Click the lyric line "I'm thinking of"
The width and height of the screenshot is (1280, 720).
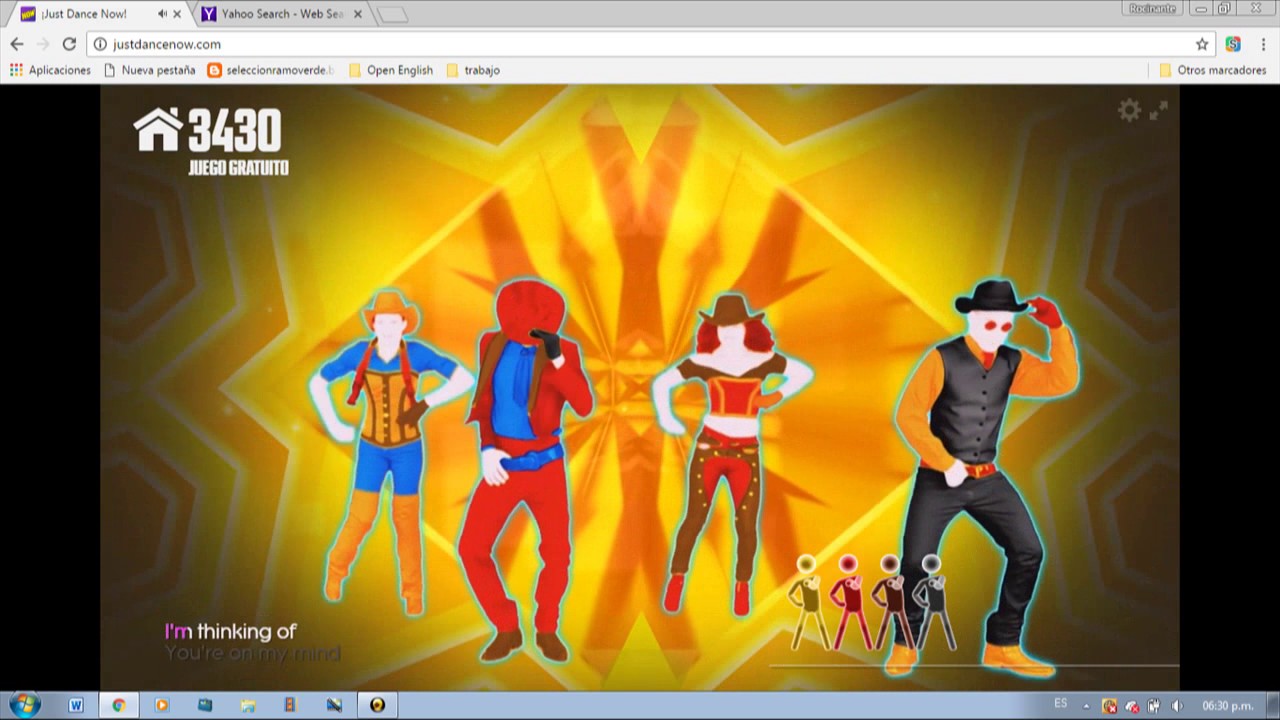(x=231, y=631)
